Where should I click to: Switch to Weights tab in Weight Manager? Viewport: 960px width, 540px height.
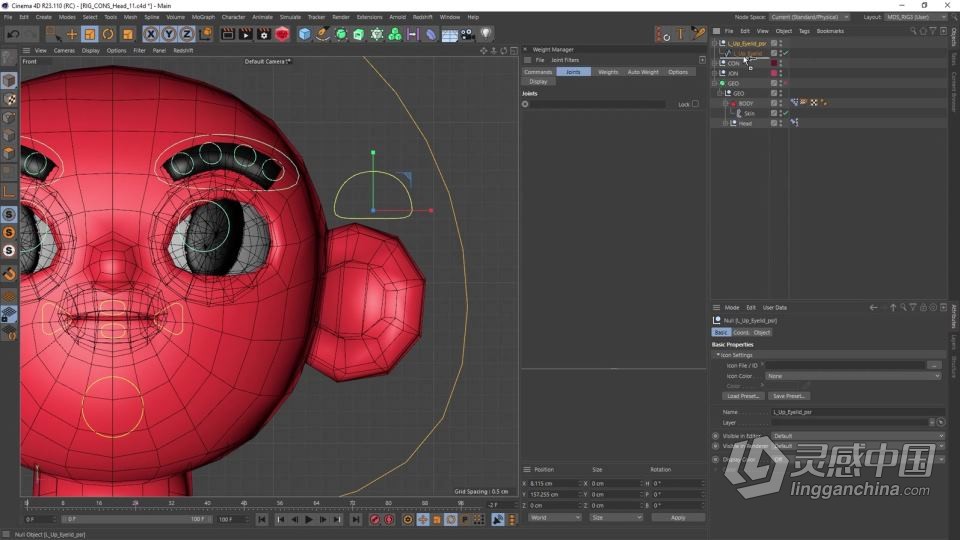point(608,72)
